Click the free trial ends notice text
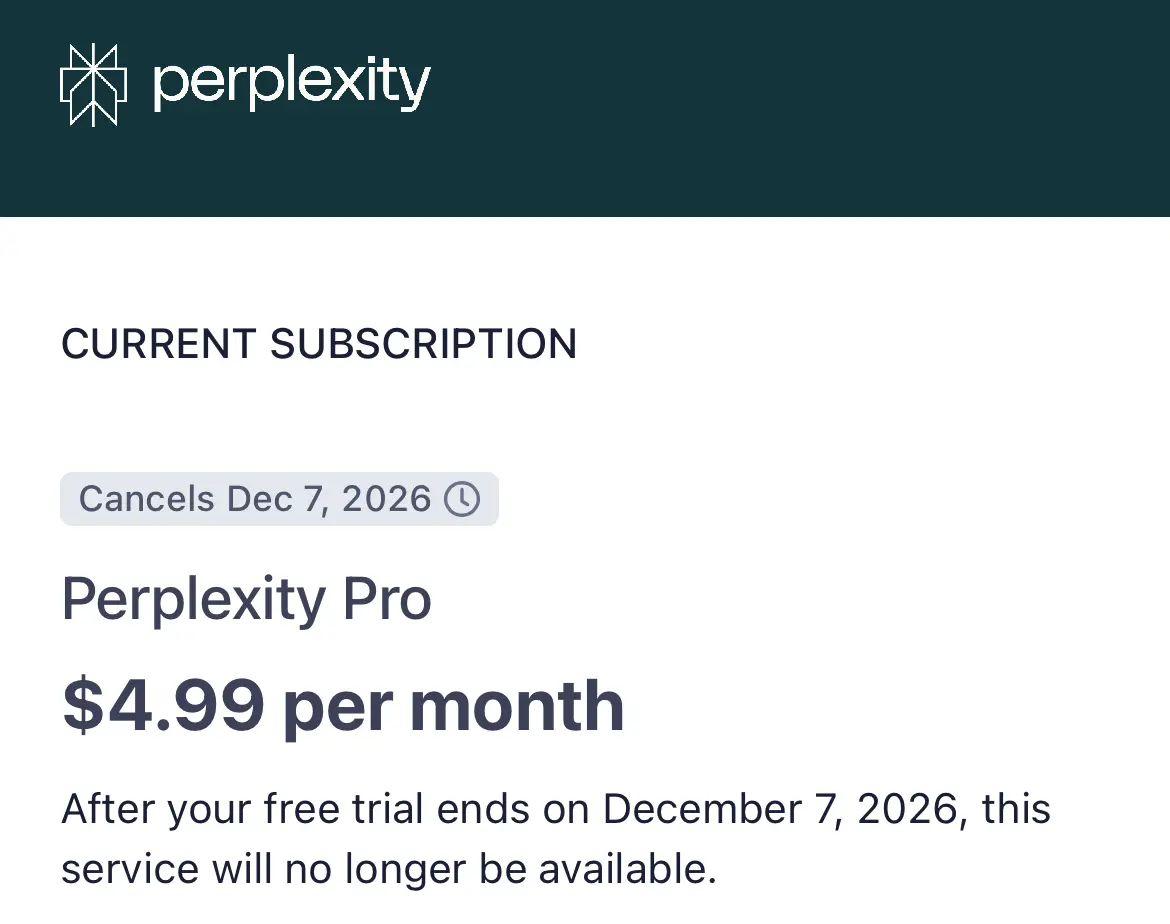 (x=556, y=839)
